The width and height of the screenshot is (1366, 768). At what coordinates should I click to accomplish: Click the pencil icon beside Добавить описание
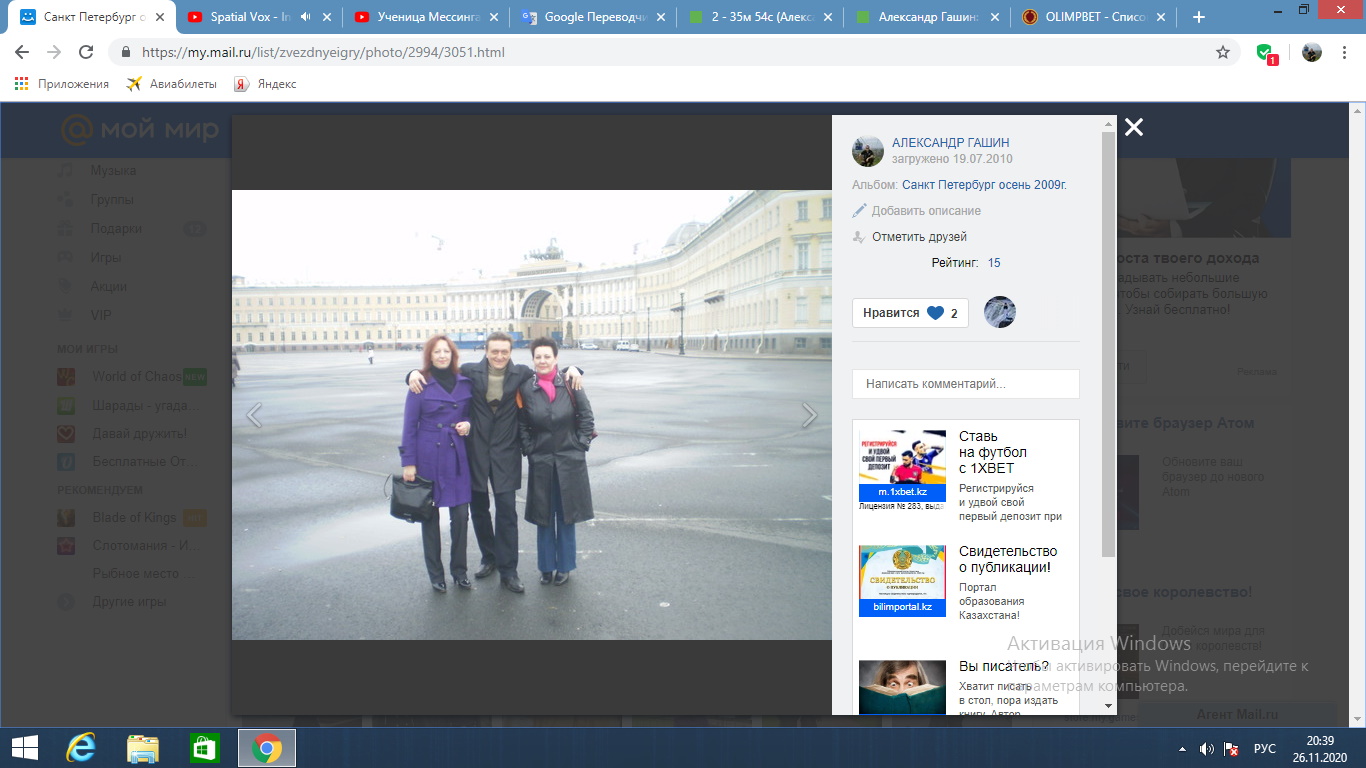pyautogui.click(x=859, y=211)
